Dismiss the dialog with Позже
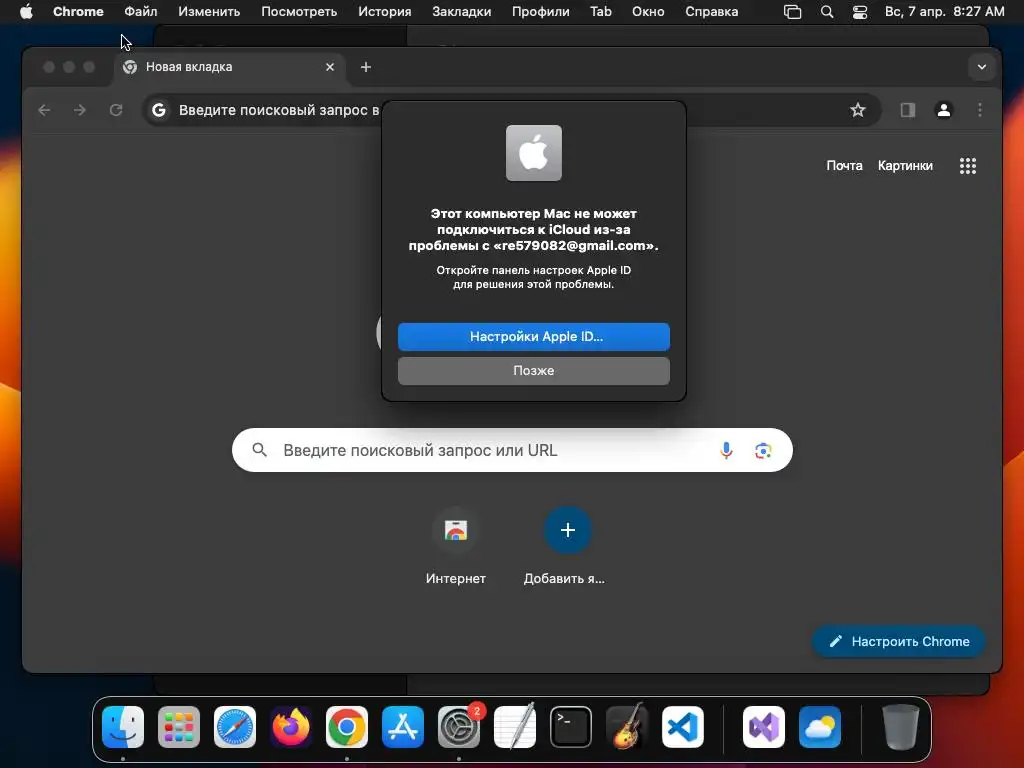This screenshot has height=768, width=1024. tap(534, 370)
